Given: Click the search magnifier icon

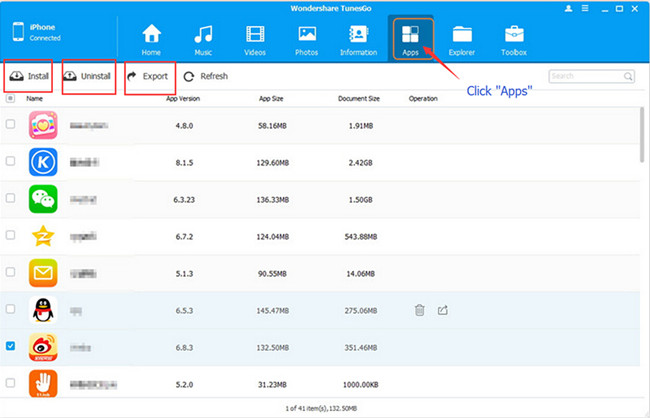Looking at the screenshot, I should (628, 76).
